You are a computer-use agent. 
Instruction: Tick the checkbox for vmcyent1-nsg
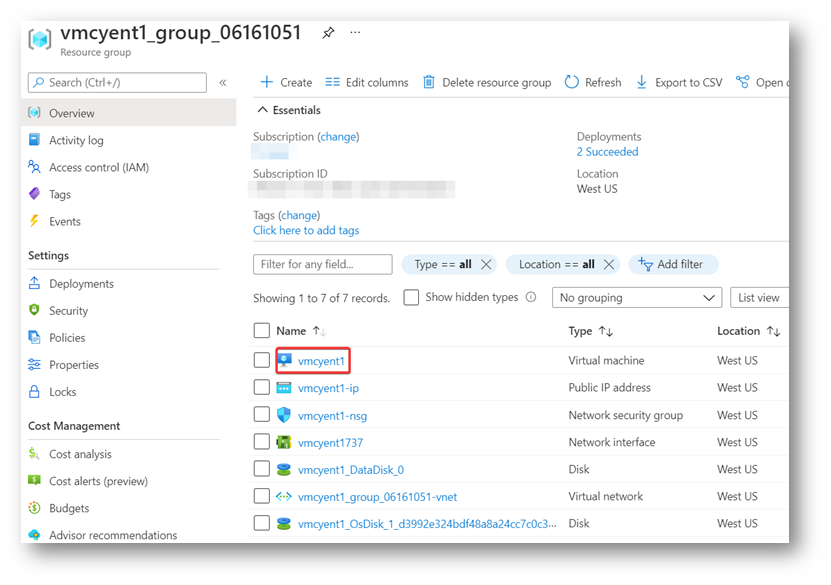point(262,415)
